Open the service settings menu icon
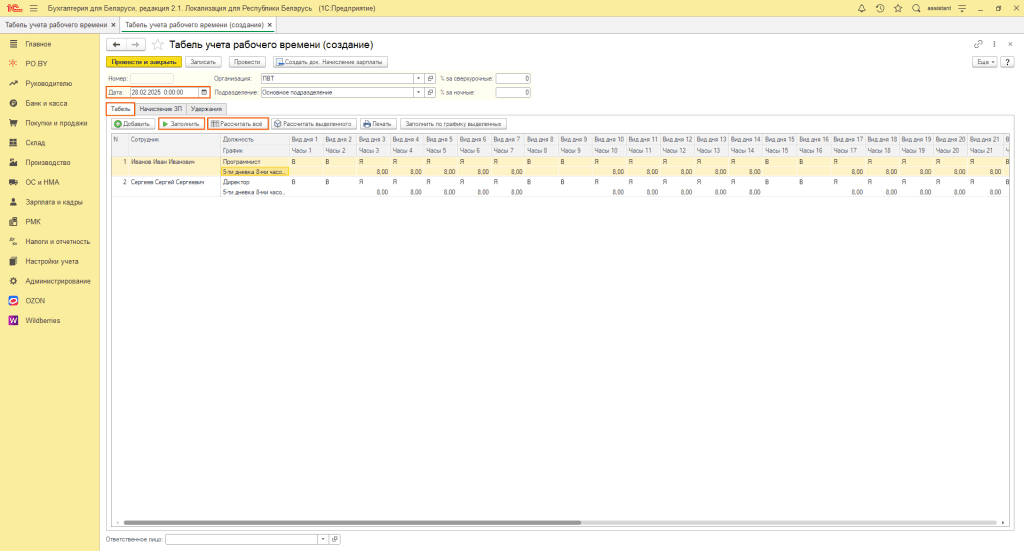 point(962,8)
